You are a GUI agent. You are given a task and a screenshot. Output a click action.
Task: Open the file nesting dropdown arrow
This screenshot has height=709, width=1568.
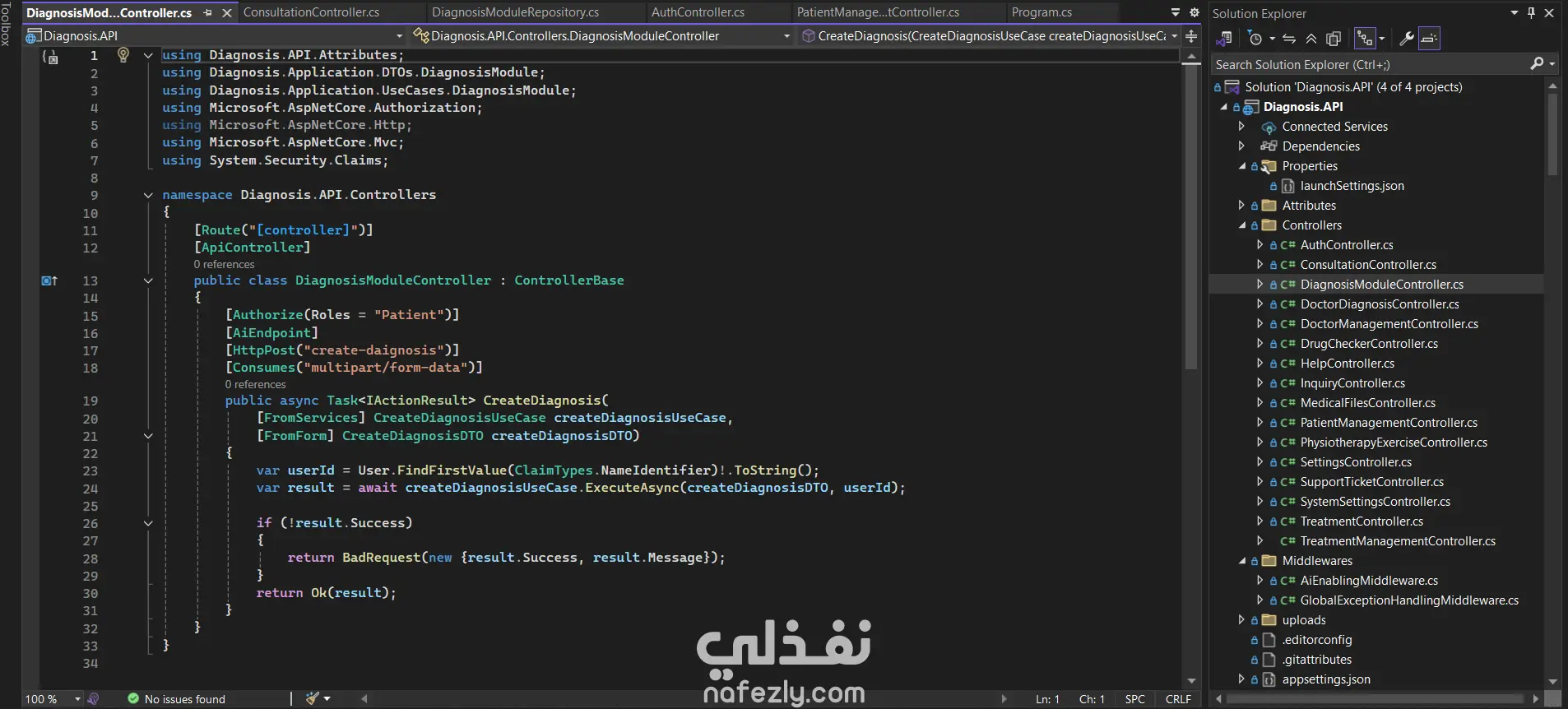tap(1381, 39)
